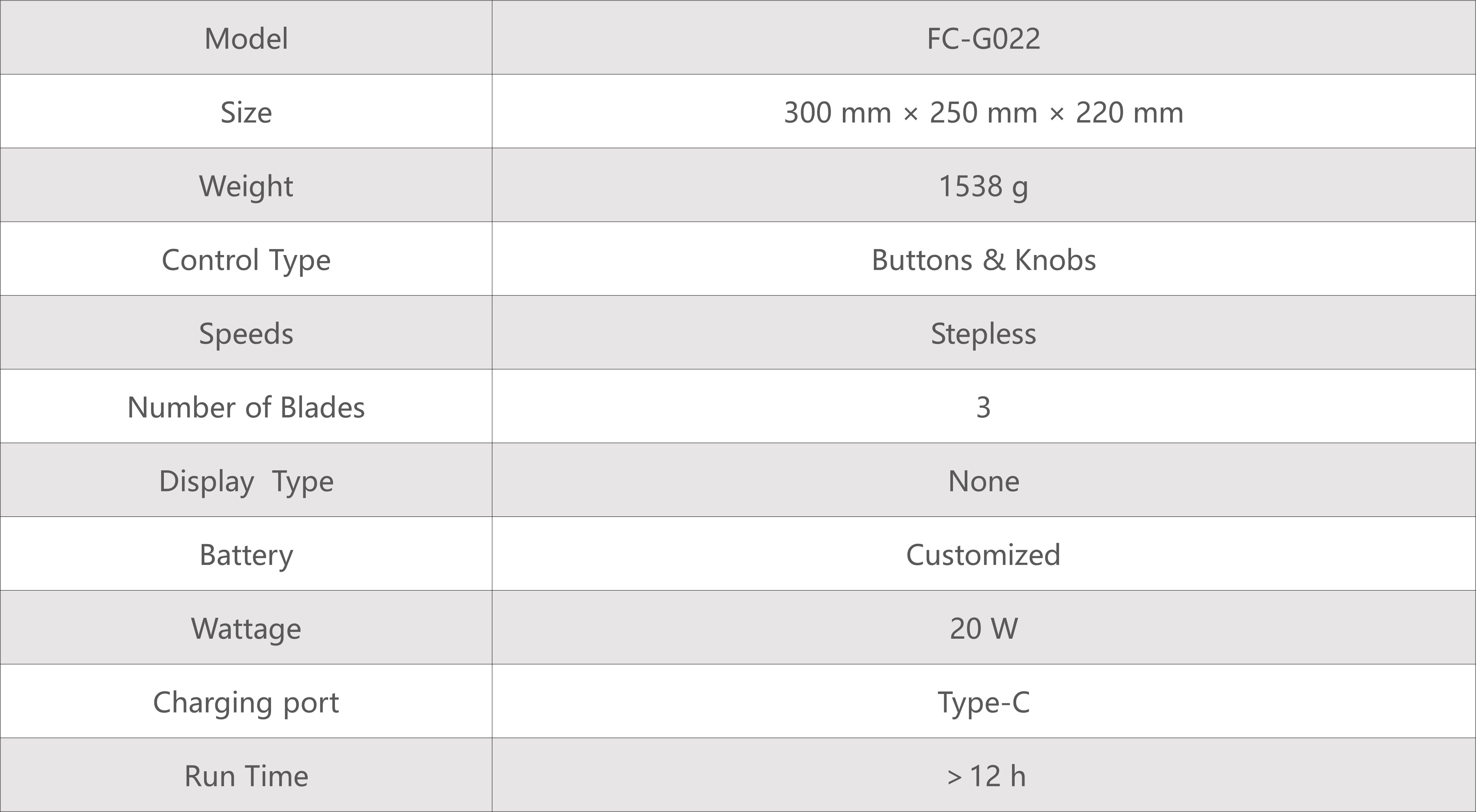The height and width of the screenshot is (812, 1476).
Task: Select the Type-C charging port value
Action: [x=983, y=703]
